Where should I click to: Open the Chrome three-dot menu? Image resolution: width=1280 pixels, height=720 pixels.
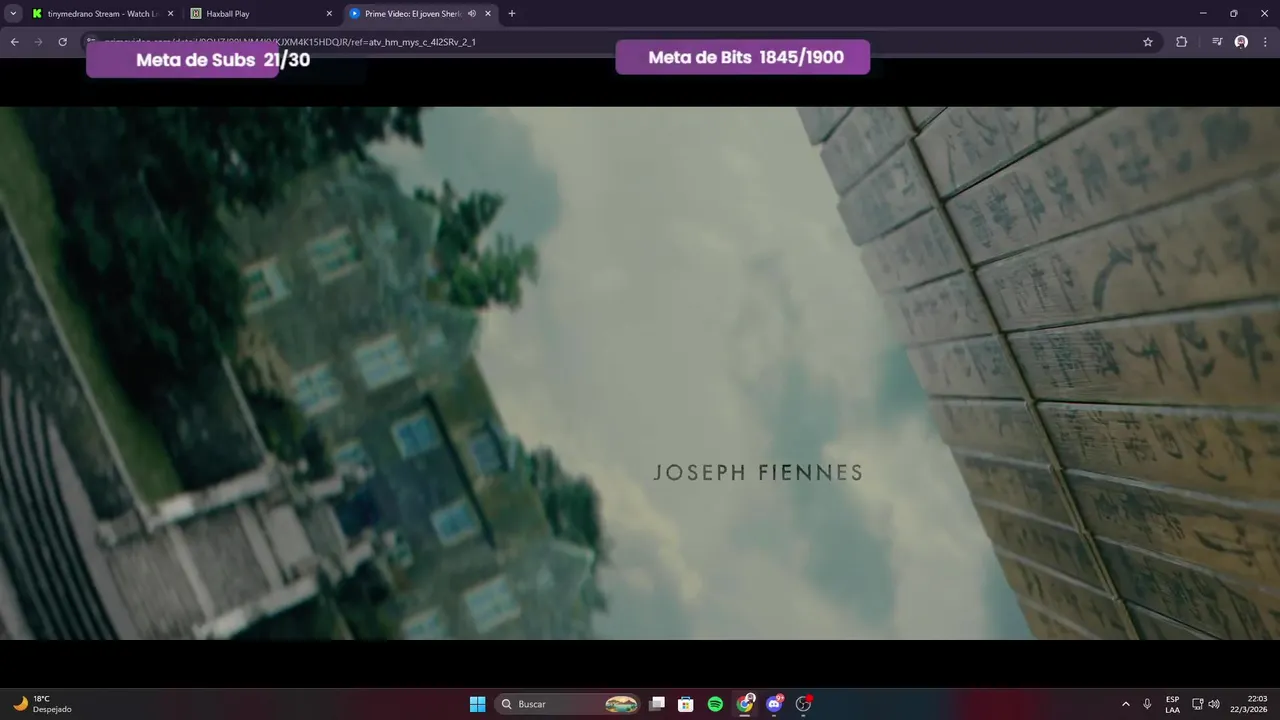1266,42
